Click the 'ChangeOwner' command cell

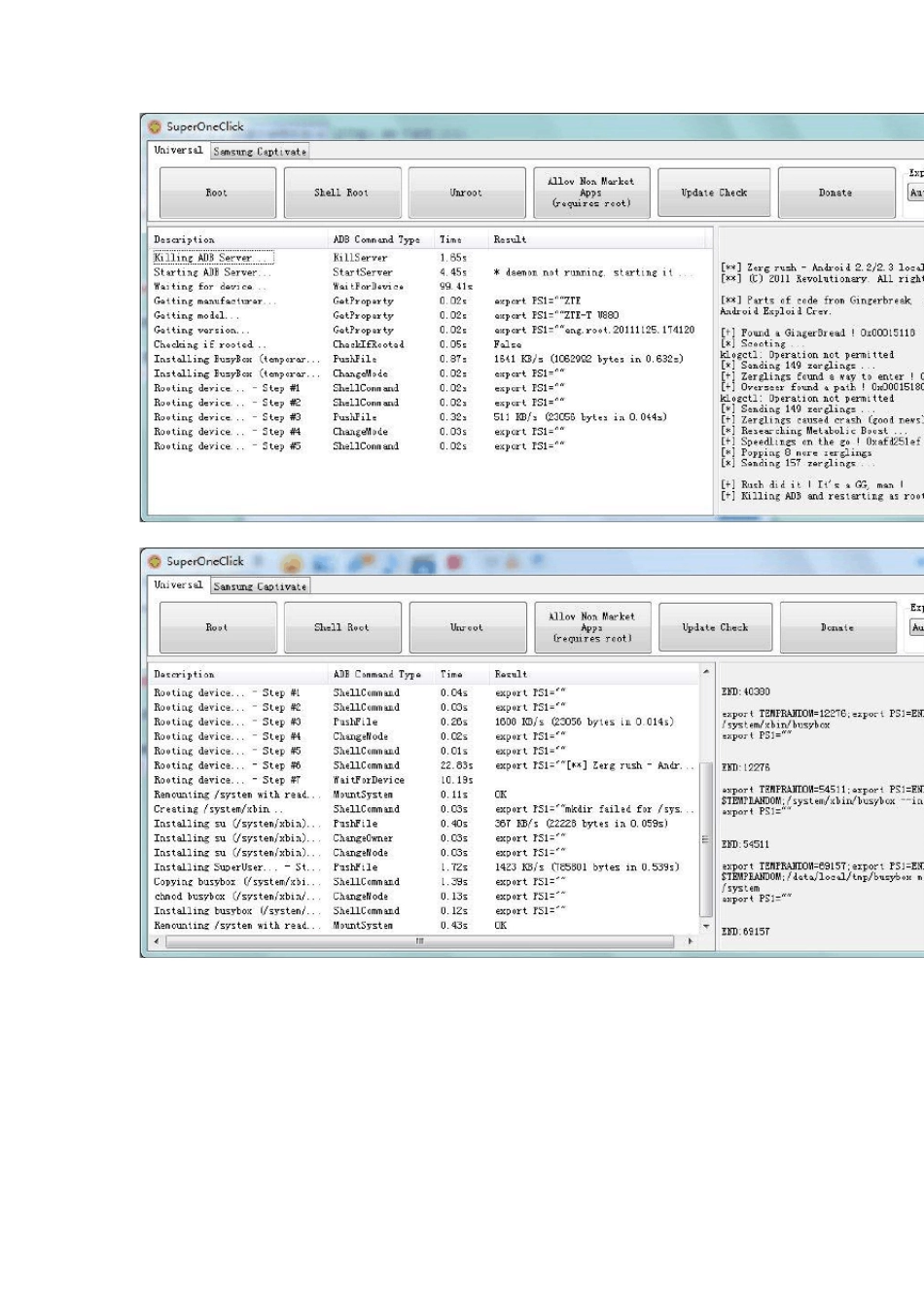click(x=363, y=838)
